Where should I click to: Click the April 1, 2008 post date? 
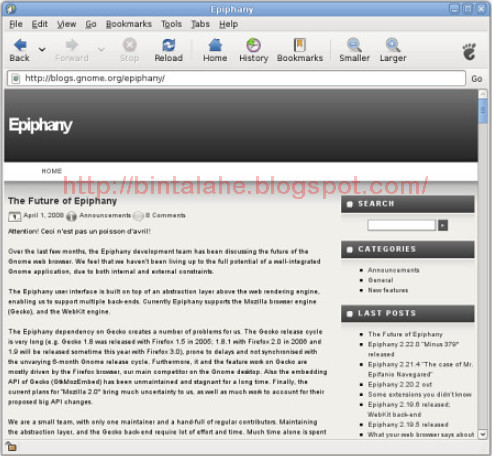pos(43,215)
